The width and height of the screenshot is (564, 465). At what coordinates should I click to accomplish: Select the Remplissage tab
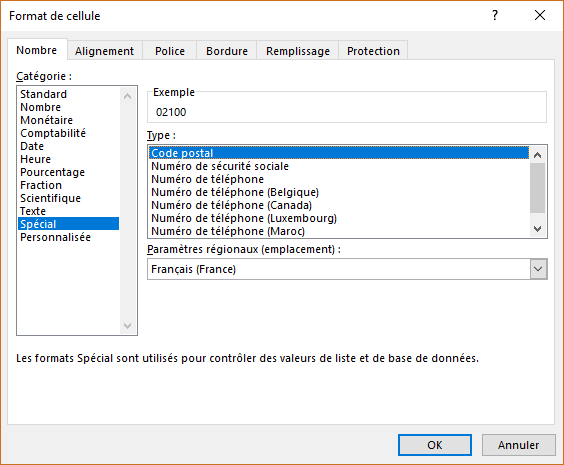coord(298,51)
